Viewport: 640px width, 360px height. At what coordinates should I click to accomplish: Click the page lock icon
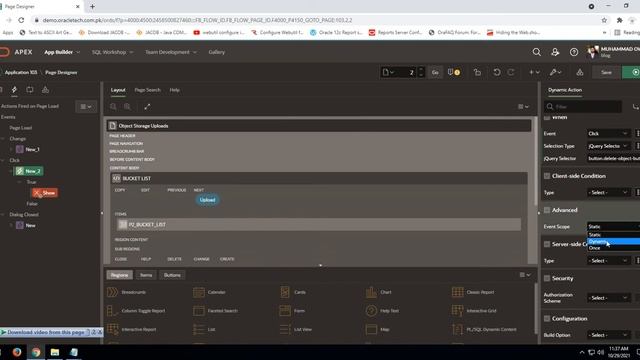tap(477, 72)
